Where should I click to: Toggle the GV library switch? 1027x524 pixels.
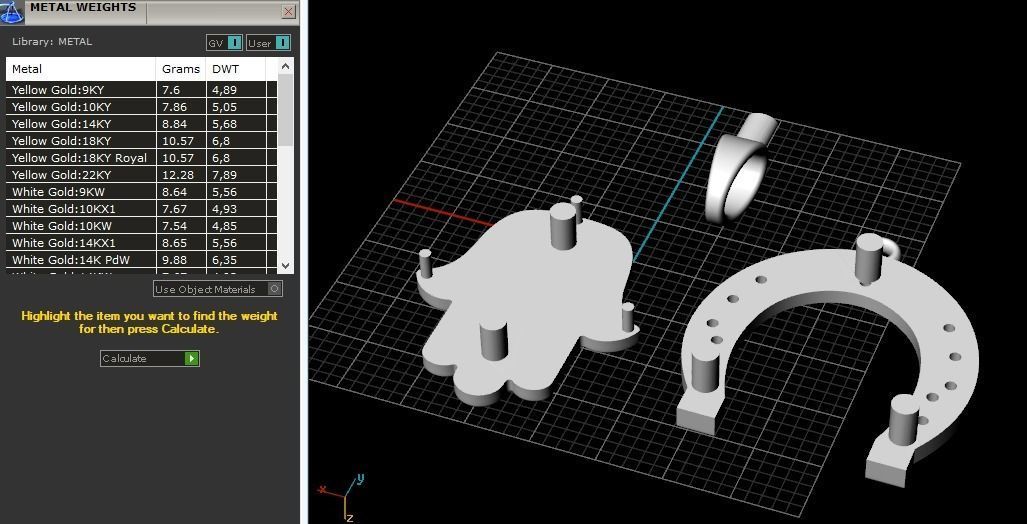(x=225, y=43)
